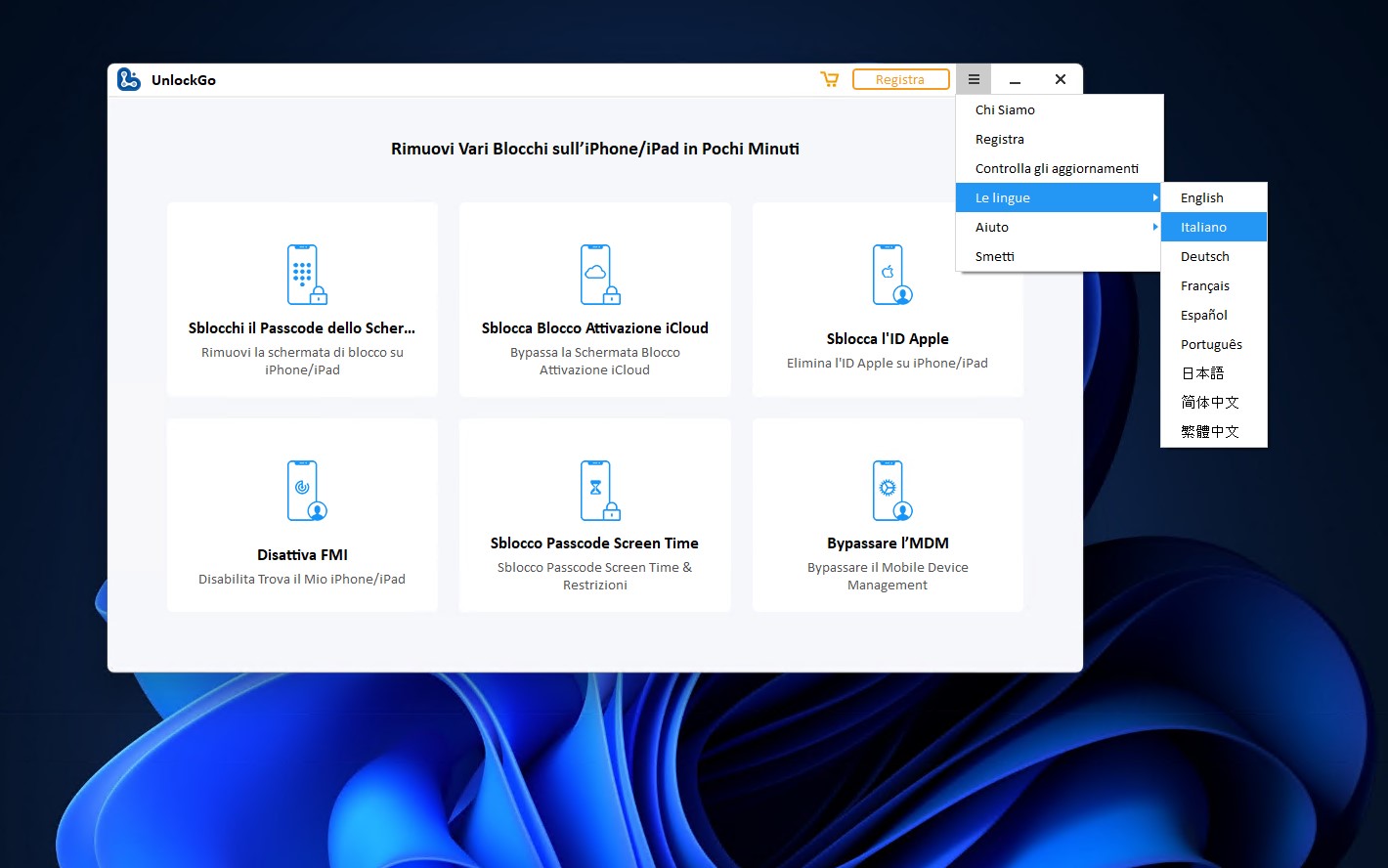This screenshot has width=1388, height=868.
Task: Click Sblocco Passcode Screen Time & Restrizioni text
Action: (x=595, y=576)
